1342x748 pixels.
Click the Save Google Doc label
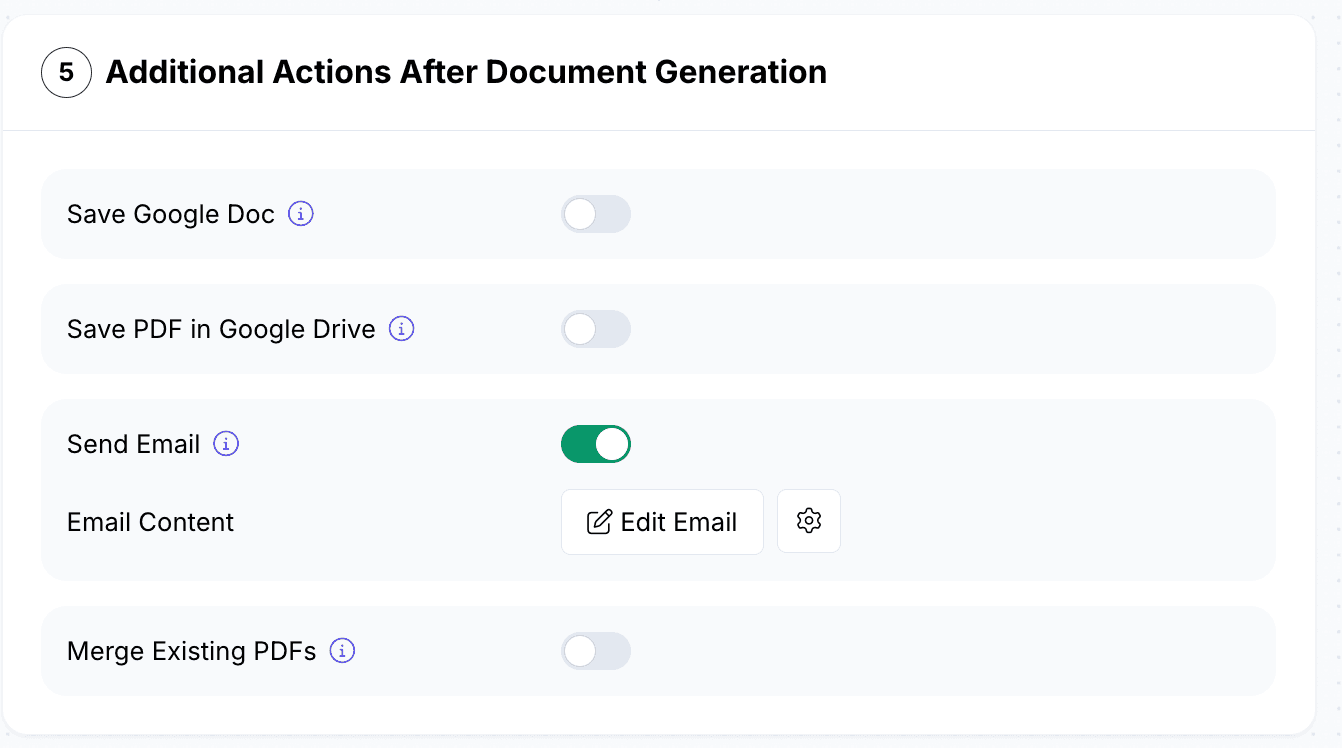pyautogui.click(x=171, y=215)
